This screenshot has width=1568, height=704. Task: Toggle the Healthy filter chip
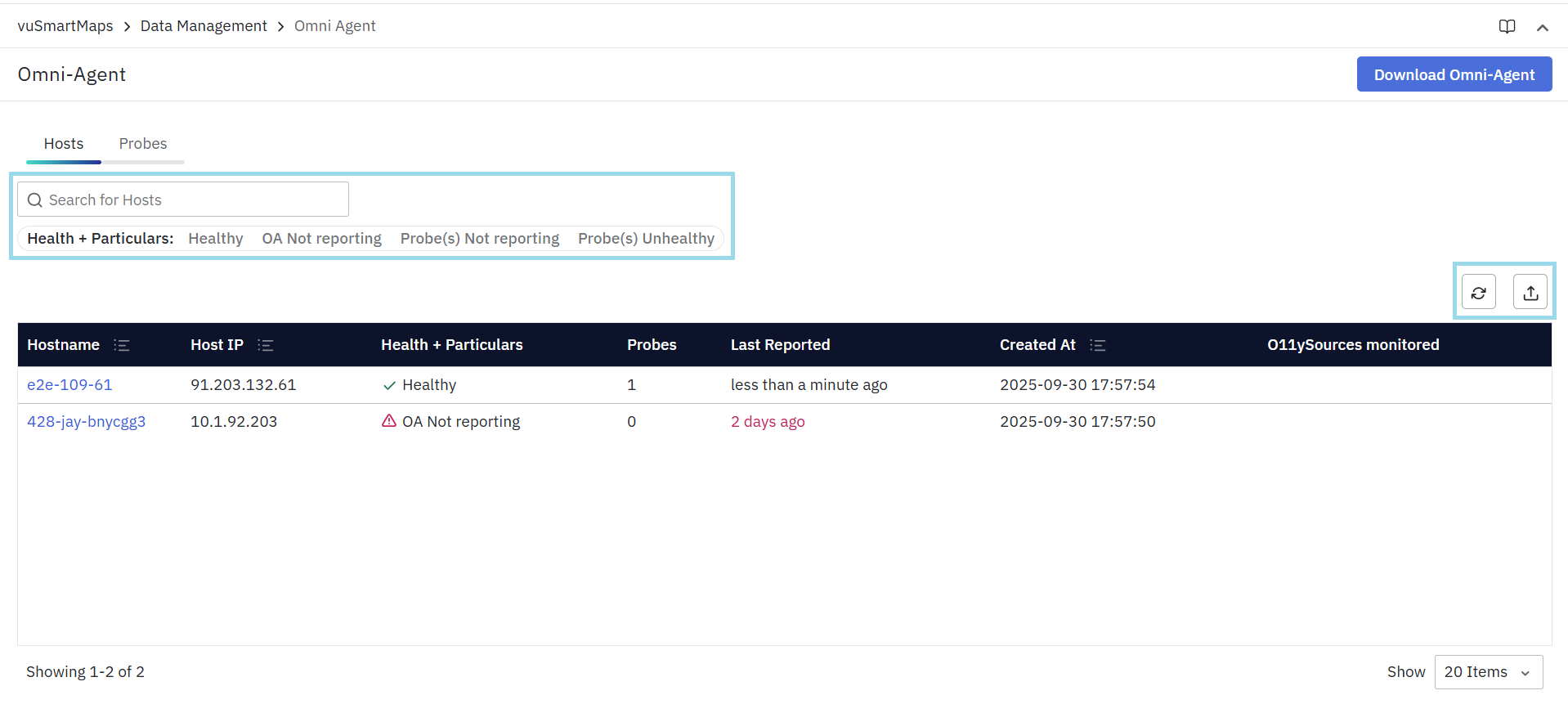coord(215,239)
